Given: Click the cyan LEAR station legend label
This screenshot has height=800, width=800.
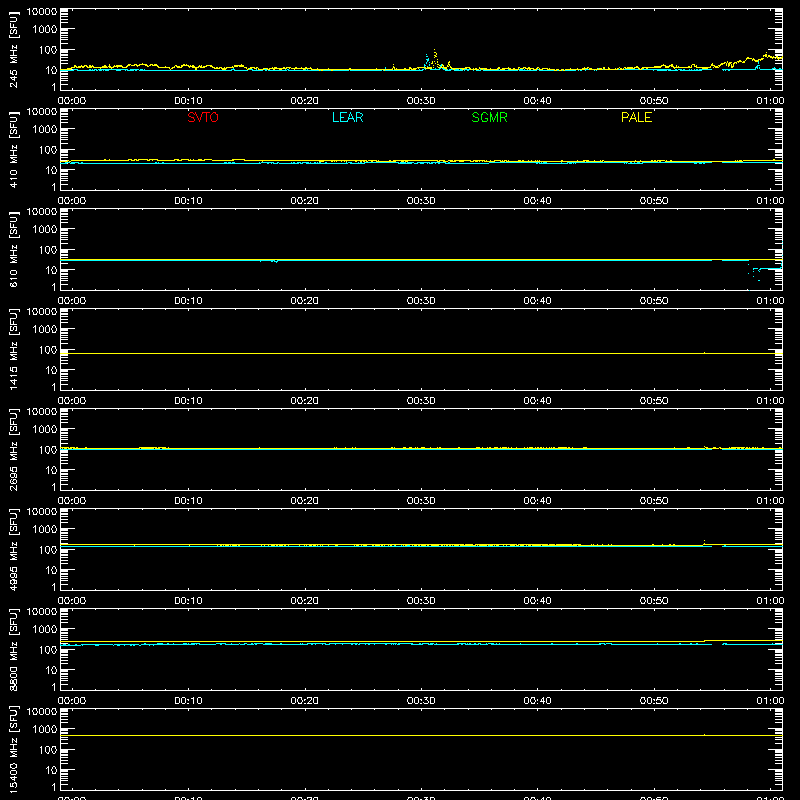Looking at the screenshot, I should tap(347, 117).
